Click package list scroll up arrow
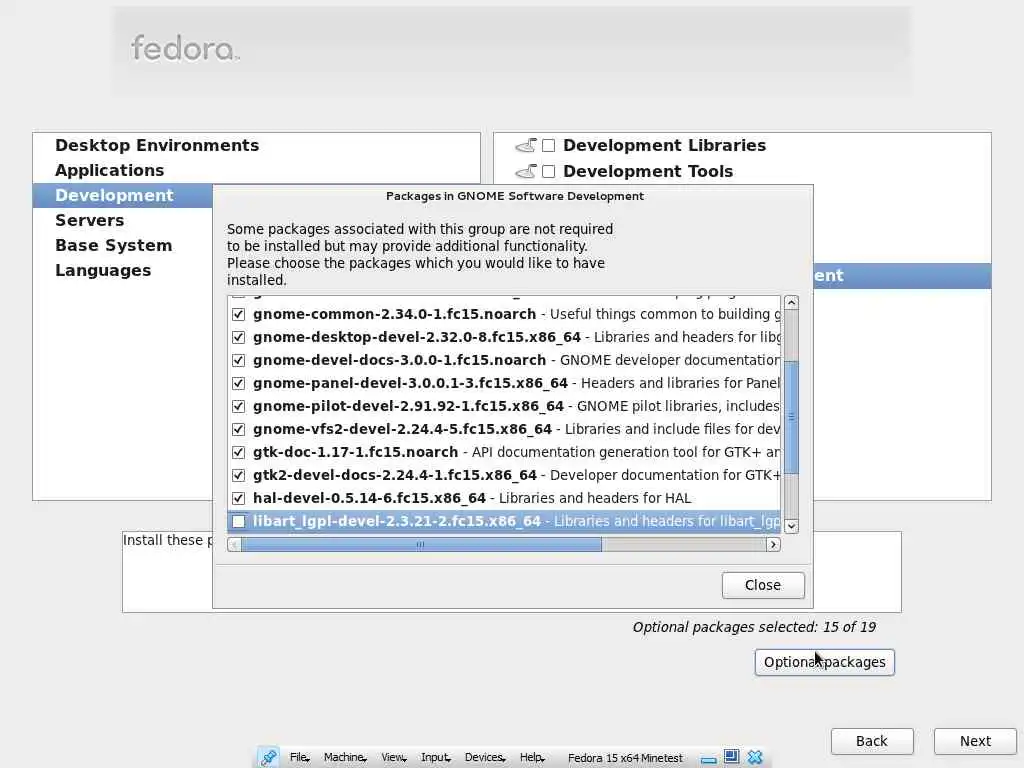Screen dimensions: 1024x768 point(791,302)
